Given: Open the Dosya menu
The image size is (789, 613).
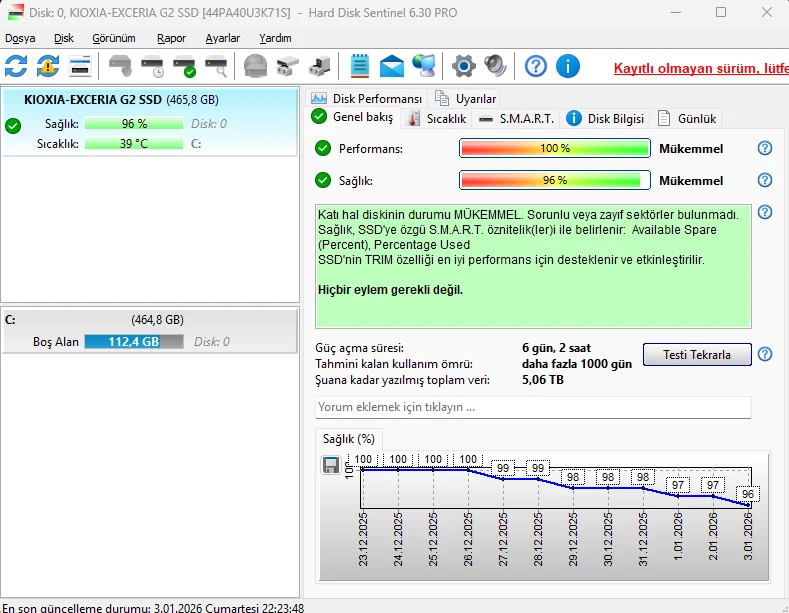Looking at the screenshot, I should (x=20, y=38).
